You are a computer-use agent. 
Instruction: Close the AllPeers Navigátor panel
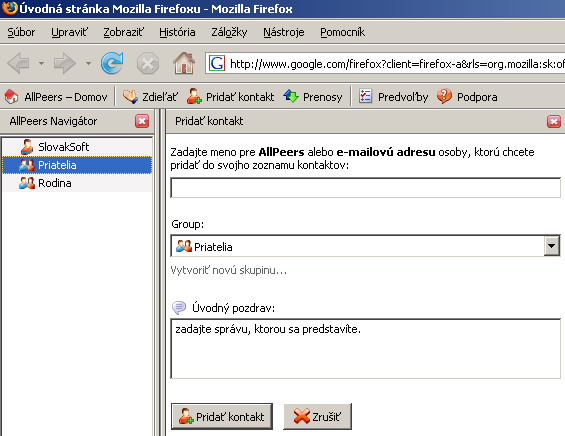142,121
